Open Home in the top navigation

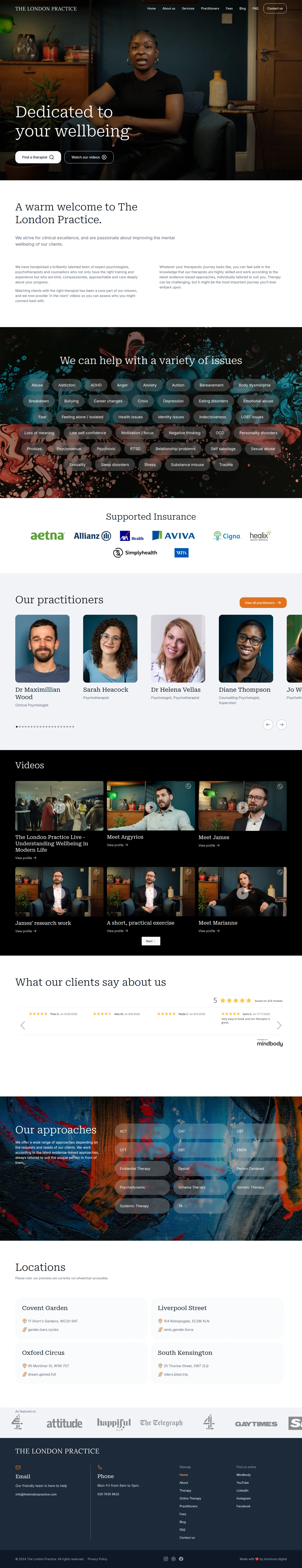[x=152, y=8]
